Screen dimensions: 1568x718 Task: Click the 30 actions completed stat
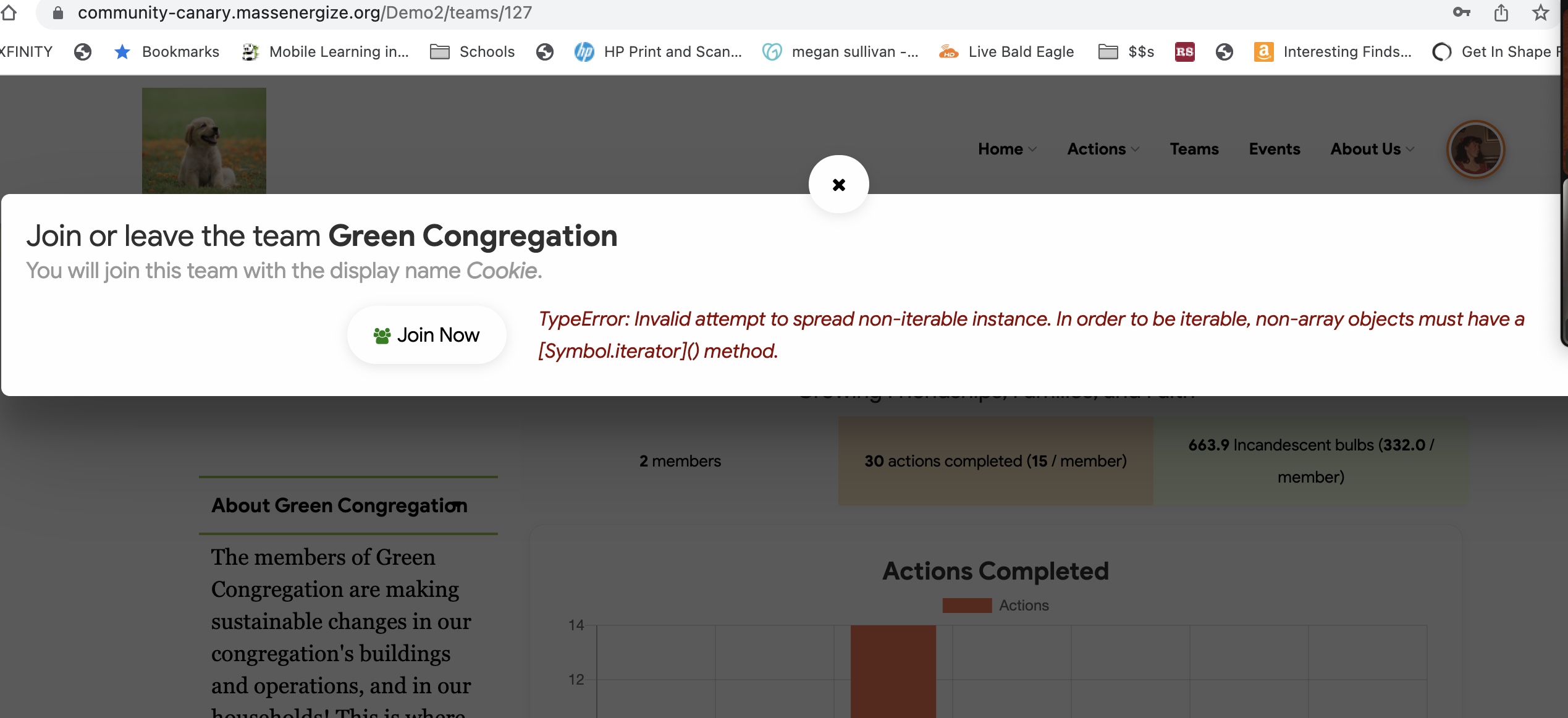point(995,461)
